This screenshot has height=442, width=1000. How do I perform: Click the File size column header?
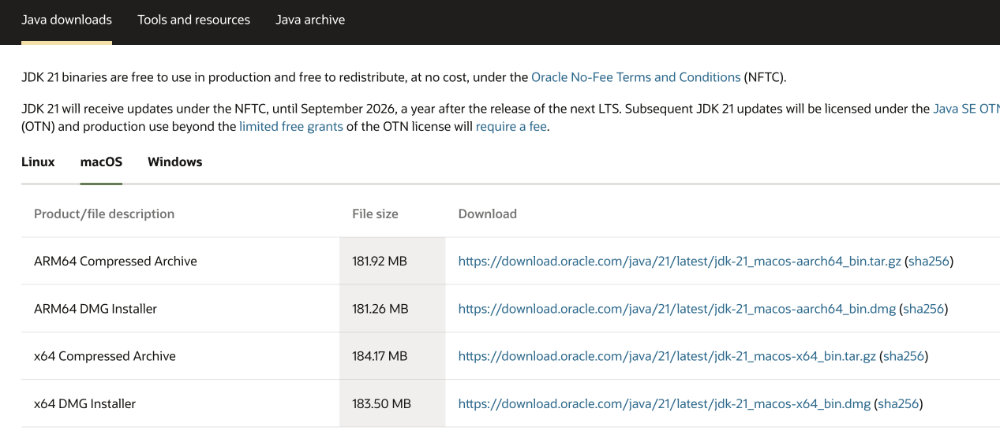tap(375, 214)
